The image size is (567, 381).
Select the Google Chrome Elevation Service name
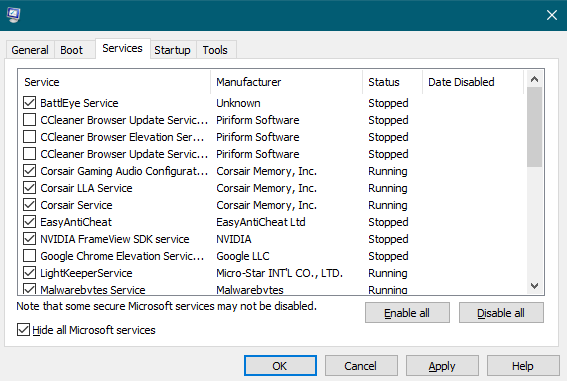[122, 256]
